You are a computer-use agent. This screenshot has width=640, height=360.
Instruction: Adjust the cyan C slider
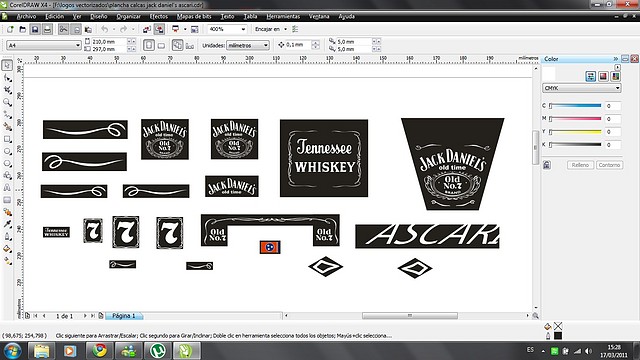(576, 106)
